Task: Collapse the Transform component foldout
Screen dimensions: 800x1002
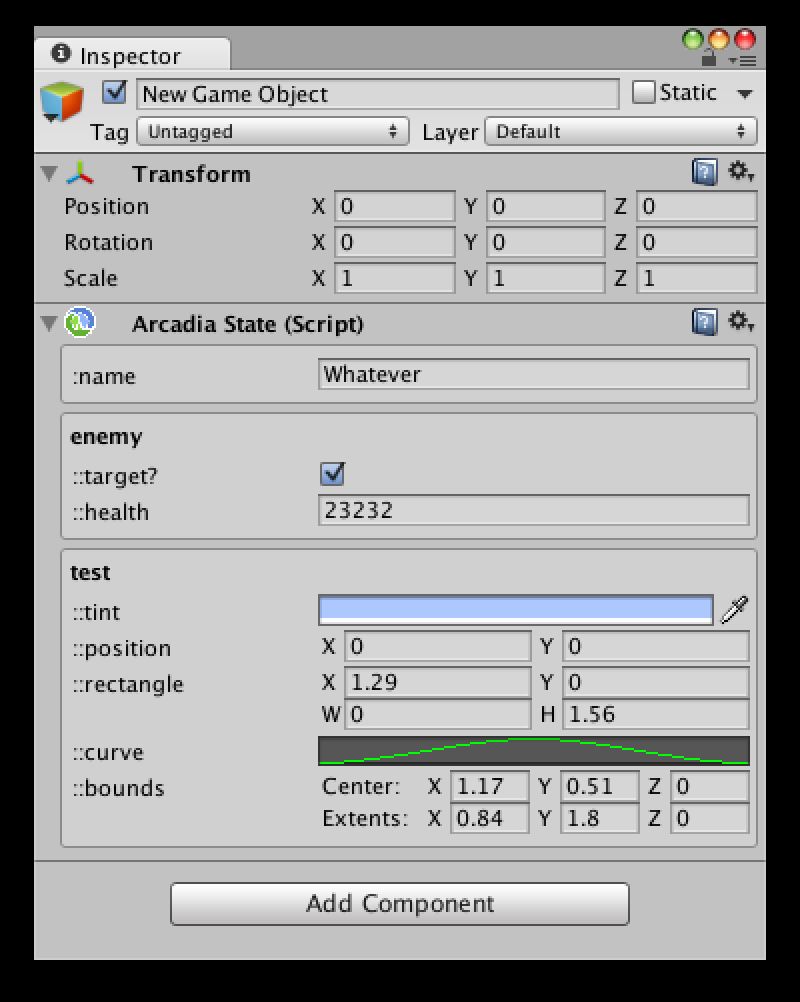Action: (x=49, y=173)
